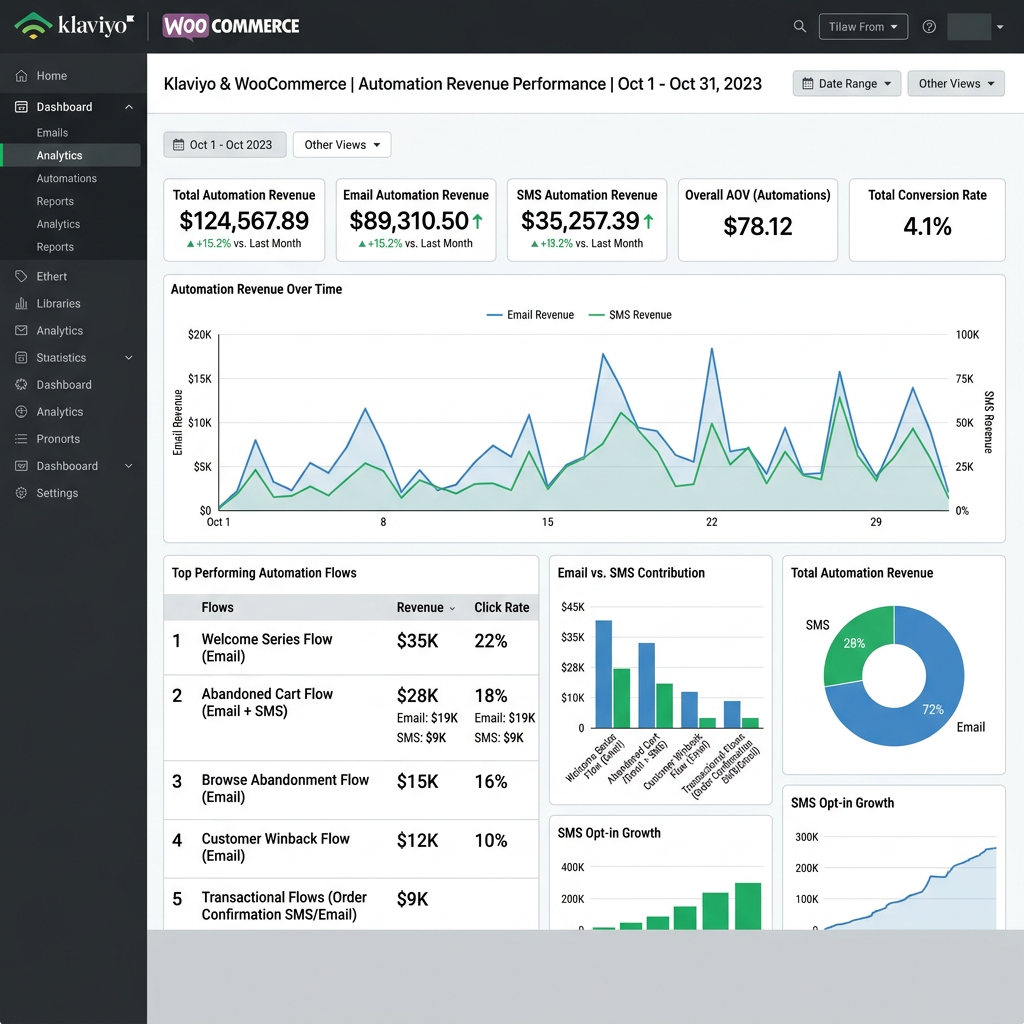Screen dimensions: 1024x1024
Task: Click the Libraries bar chart icon
Action: tap(21, 303)
